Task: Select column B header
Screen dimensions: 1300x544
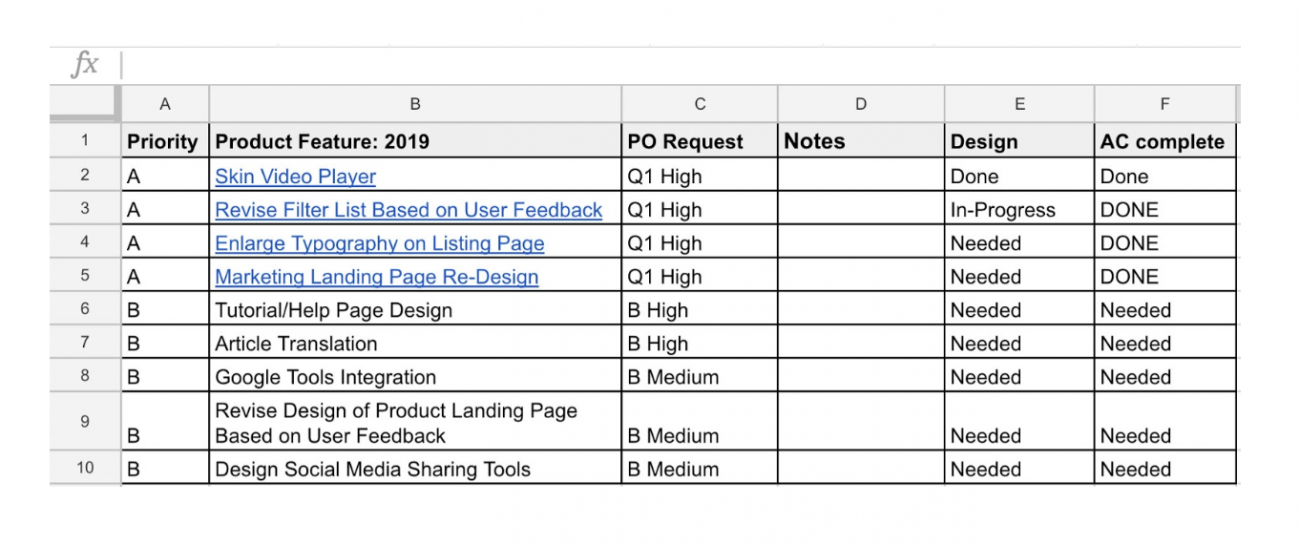Action: [415, 104]
